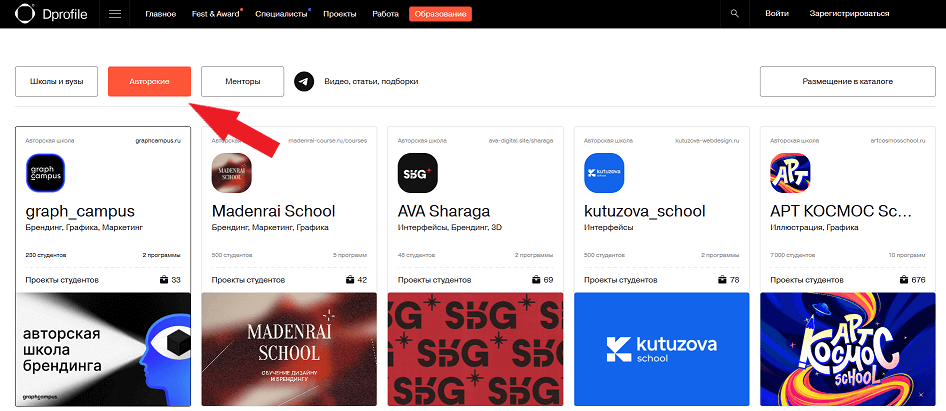
Task: Click the АРТ КОСМОС logo icon
Action: coord(790,173)
